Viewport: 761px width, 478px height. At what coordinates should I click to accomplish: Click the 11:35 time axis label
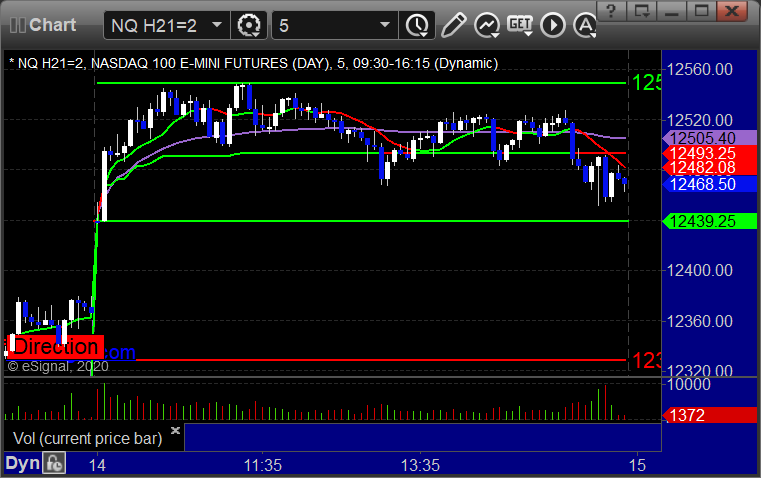point(263,466)
